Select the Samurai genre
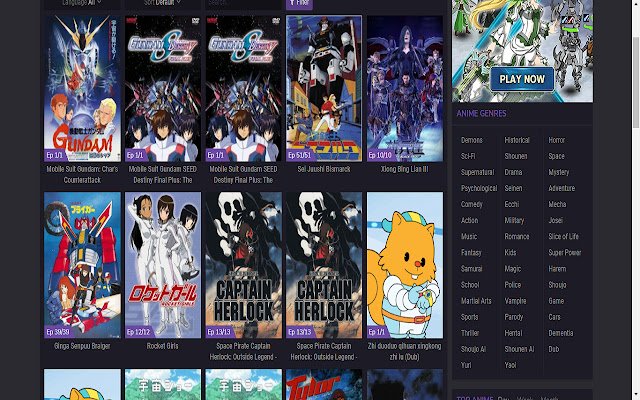The width and height of the screenshot is (640, 400). tap(471, 269)
